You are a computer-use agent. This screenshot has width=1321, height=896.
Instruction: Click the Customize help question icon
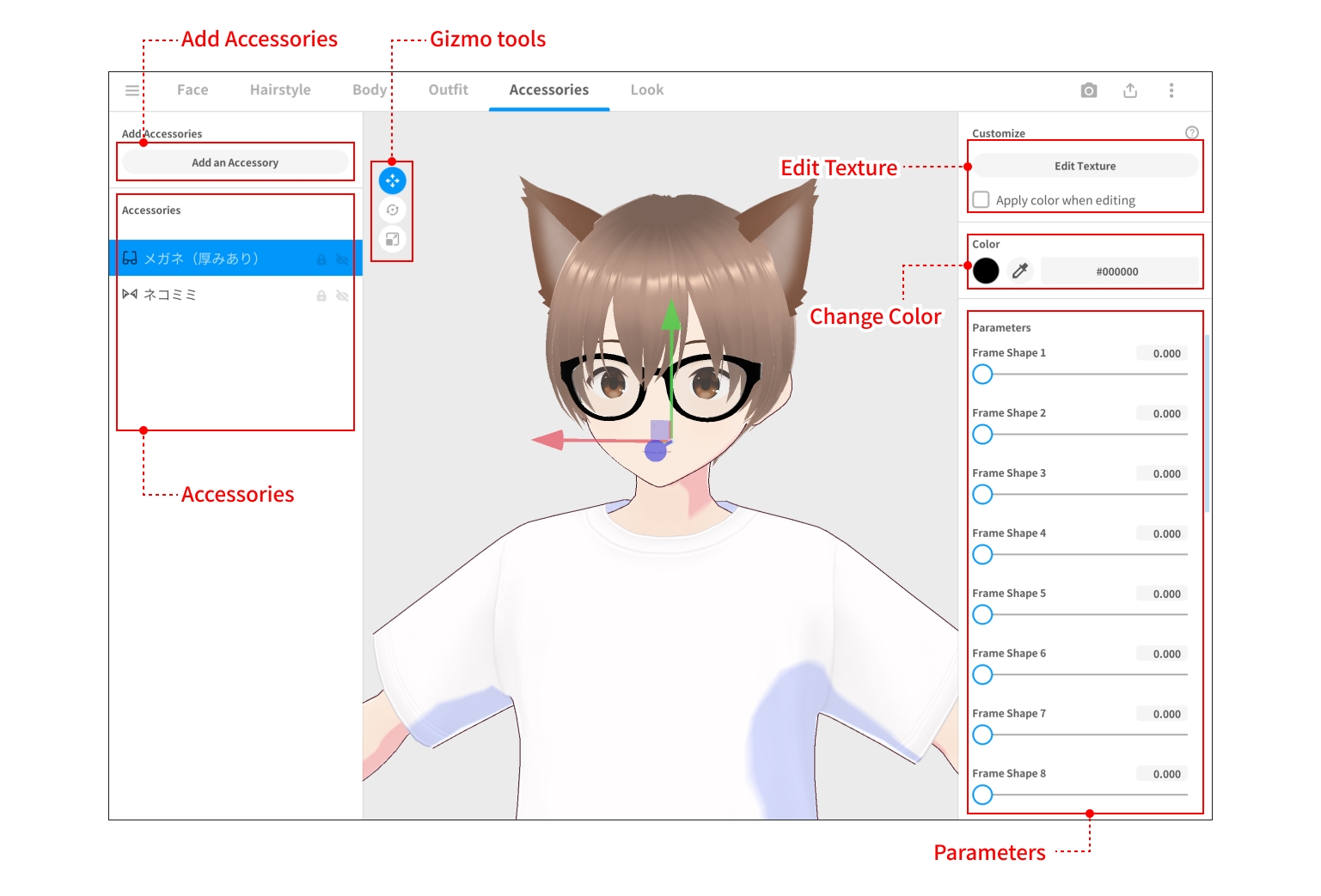tap(1192, 132)
